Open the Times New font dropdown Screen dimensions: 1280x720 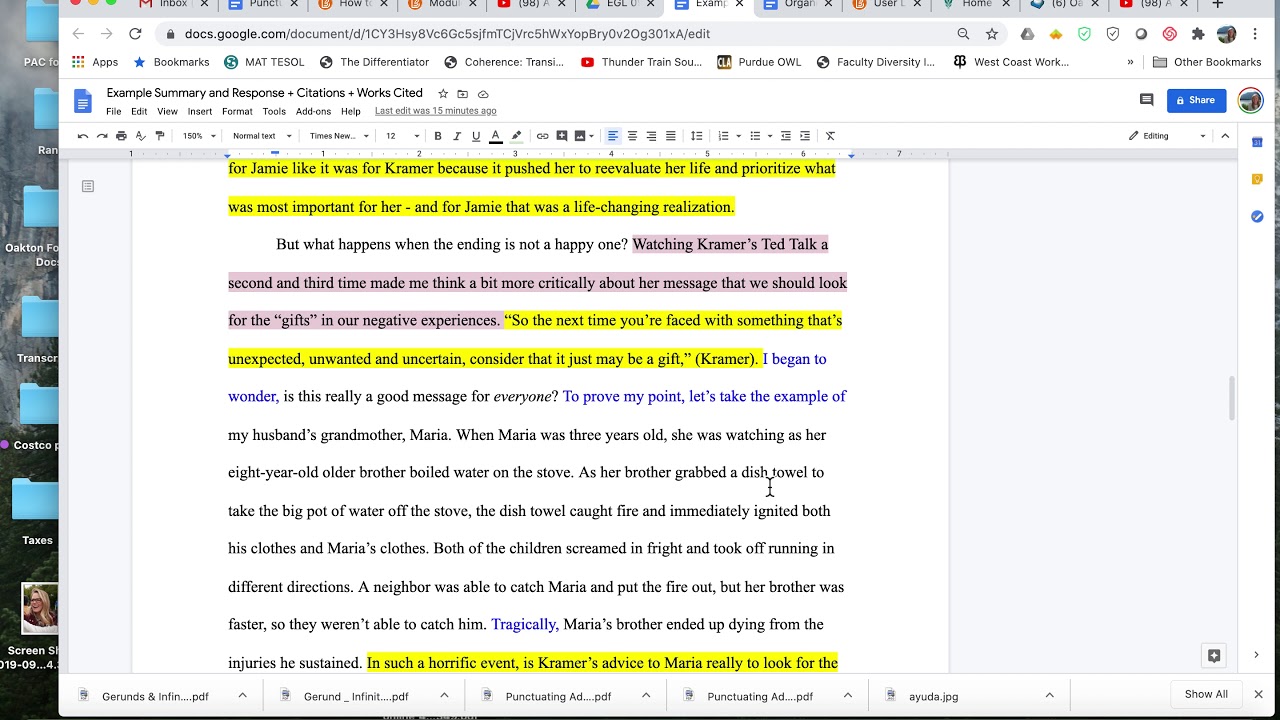(339, 136)
